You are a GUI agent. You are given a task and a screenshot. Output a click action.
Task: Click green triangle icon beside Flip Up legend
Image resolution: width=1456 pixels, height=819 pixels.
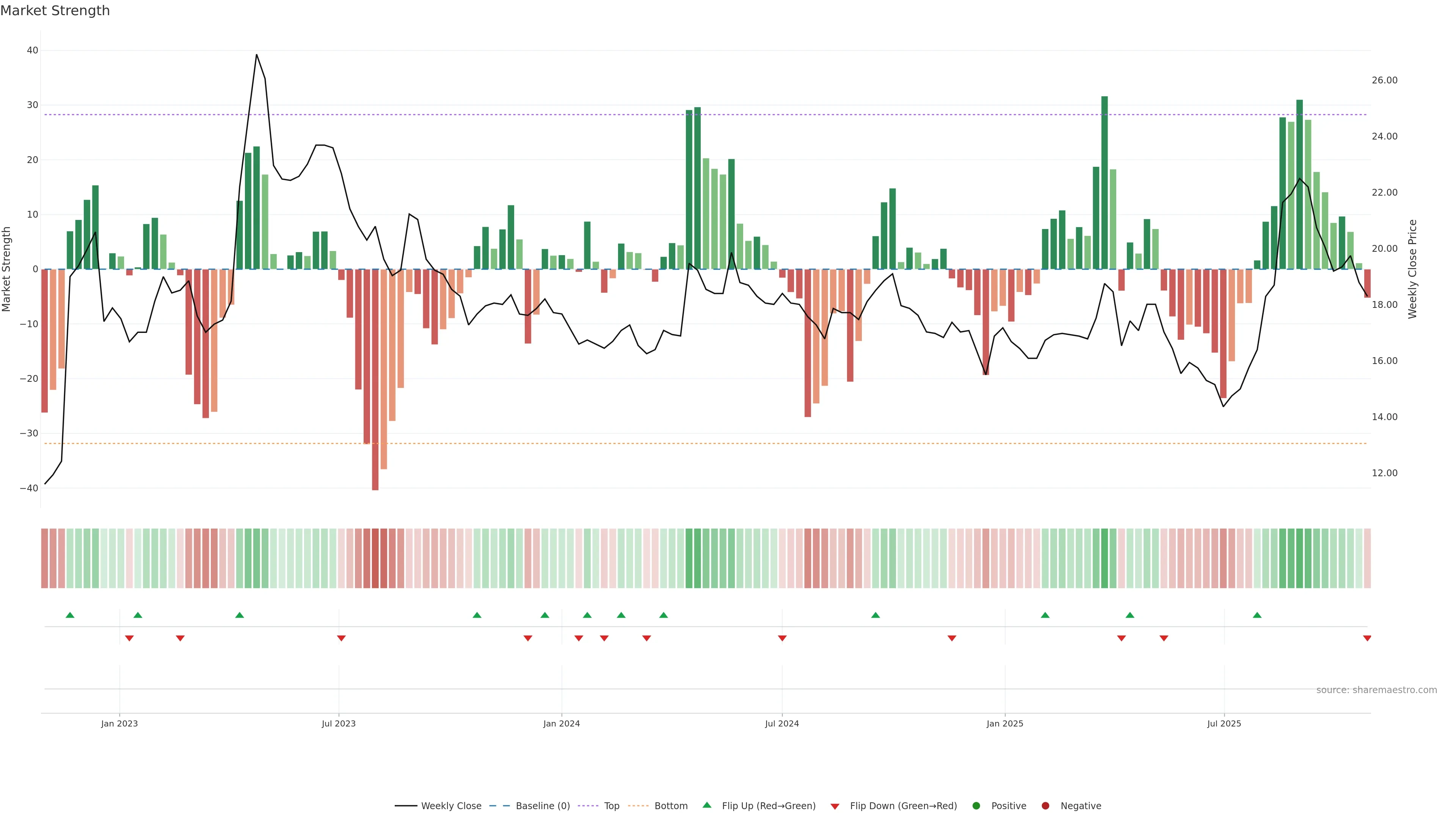point(706,805)
